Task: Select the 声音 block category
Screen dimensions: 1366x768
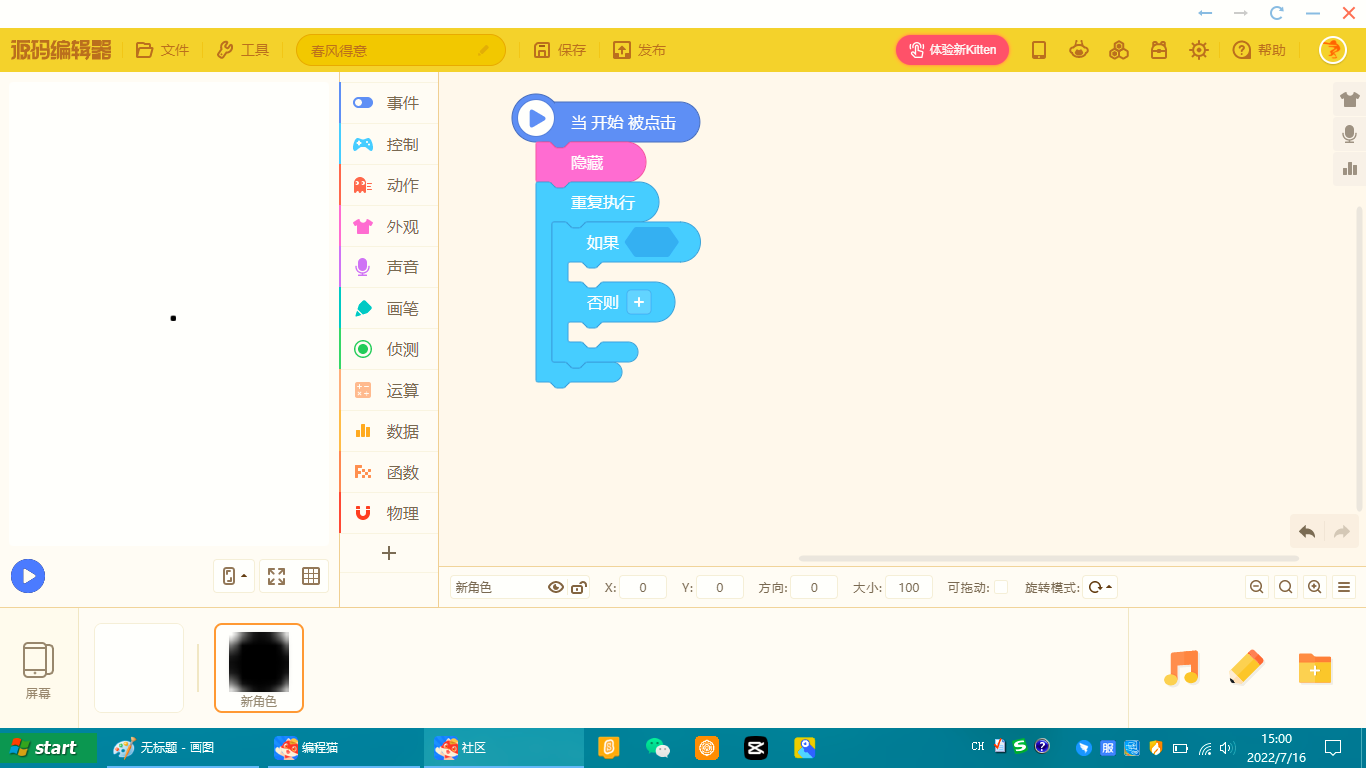Action: (389, 267)
